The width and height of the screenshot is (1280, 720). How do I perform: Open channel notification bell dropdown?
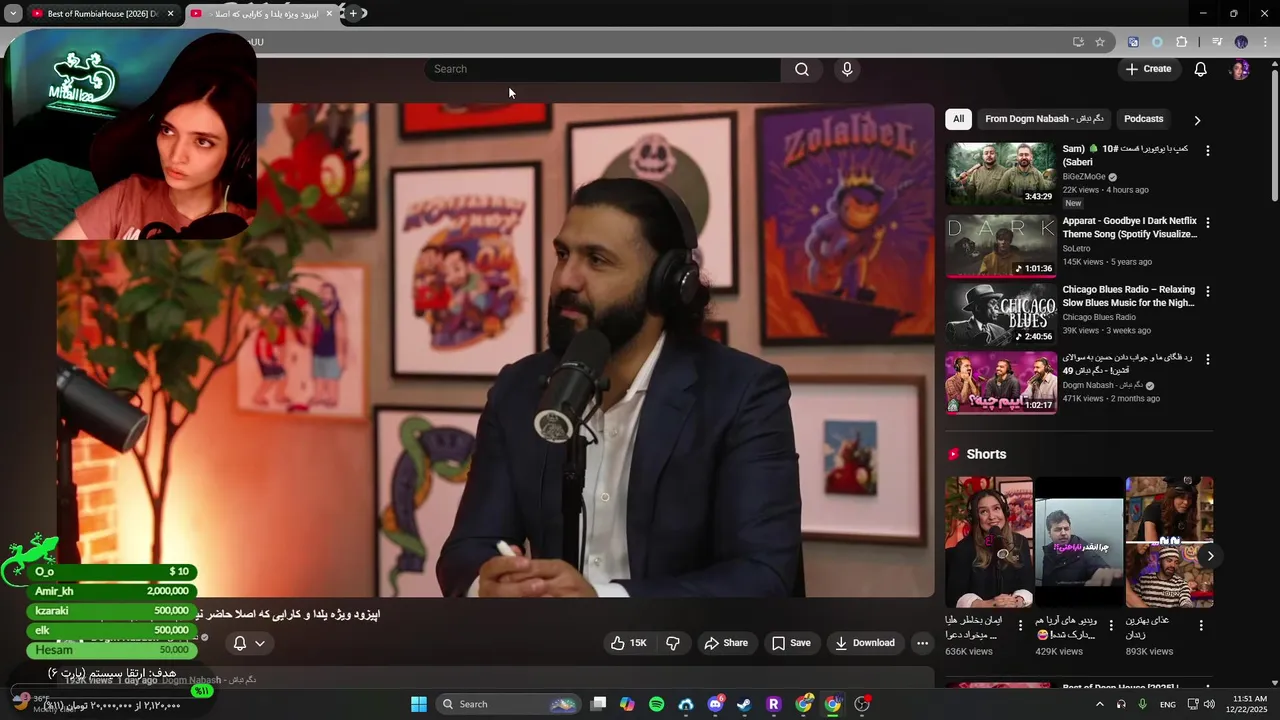pos(249,643)
